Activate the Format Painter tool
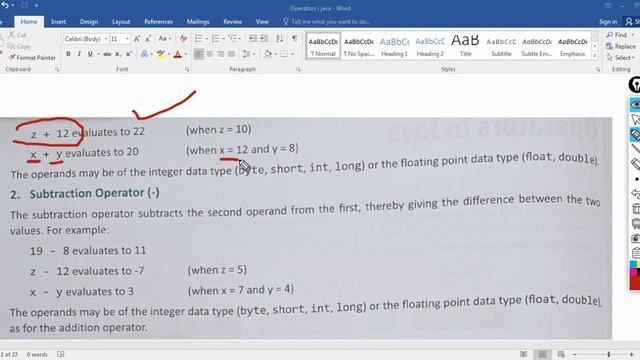This screenshot has height=360, width=640. [32, 58]
